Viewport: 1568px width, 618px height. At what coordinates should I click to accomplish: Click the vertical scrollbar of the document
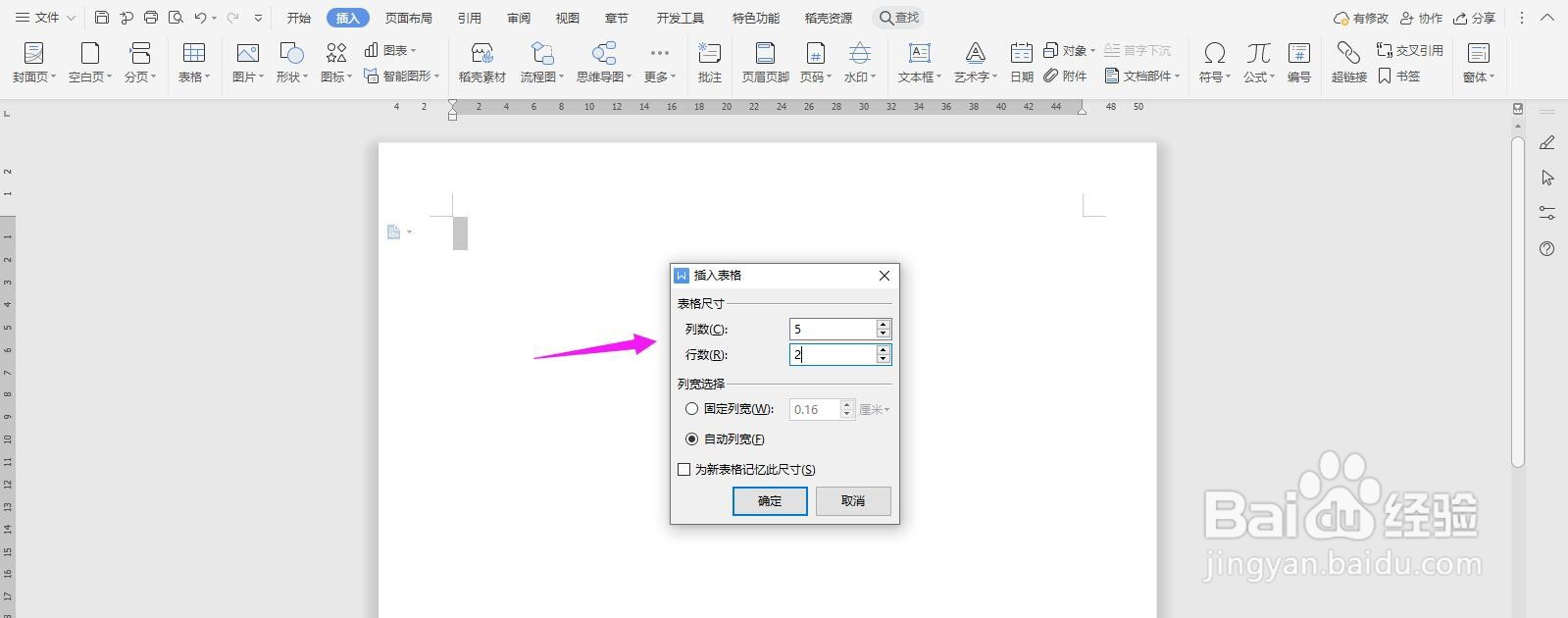(1518, 302)
